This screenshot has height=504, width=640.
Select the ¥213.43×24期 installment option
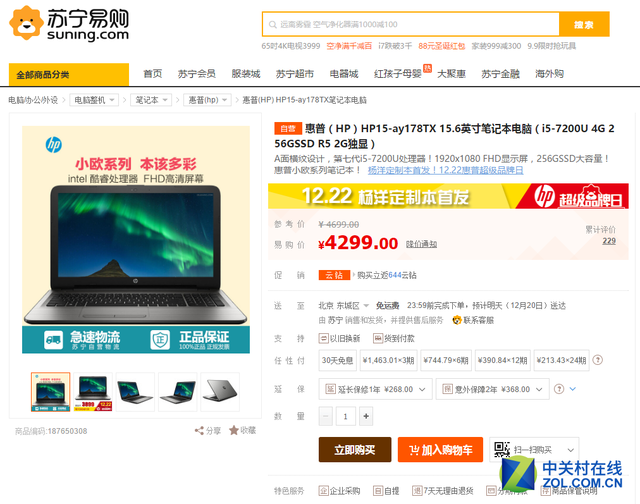(x=562, y=360)
